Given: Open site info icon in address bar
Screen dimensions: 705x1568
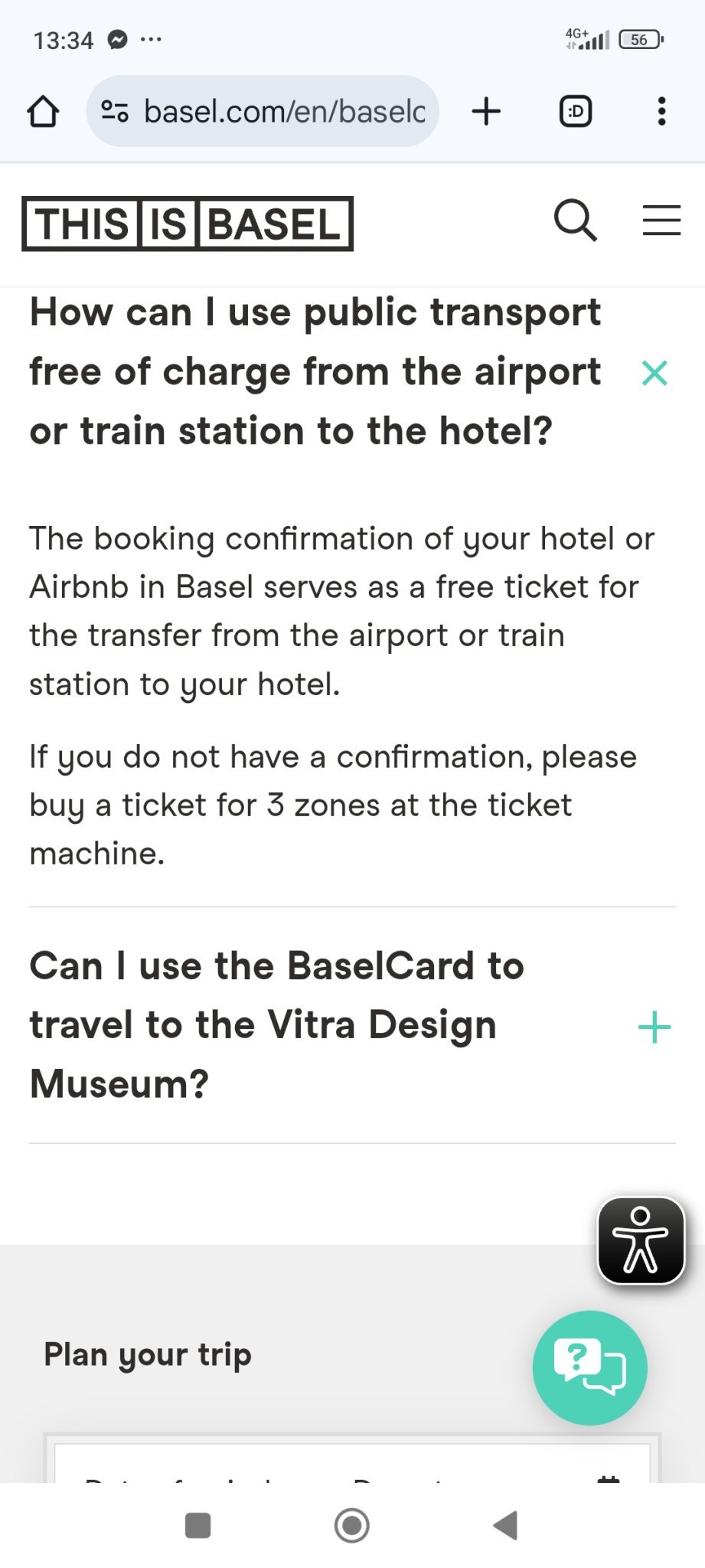Looking at the screenshot, I should pyautogui.click(x=115, y=112).
